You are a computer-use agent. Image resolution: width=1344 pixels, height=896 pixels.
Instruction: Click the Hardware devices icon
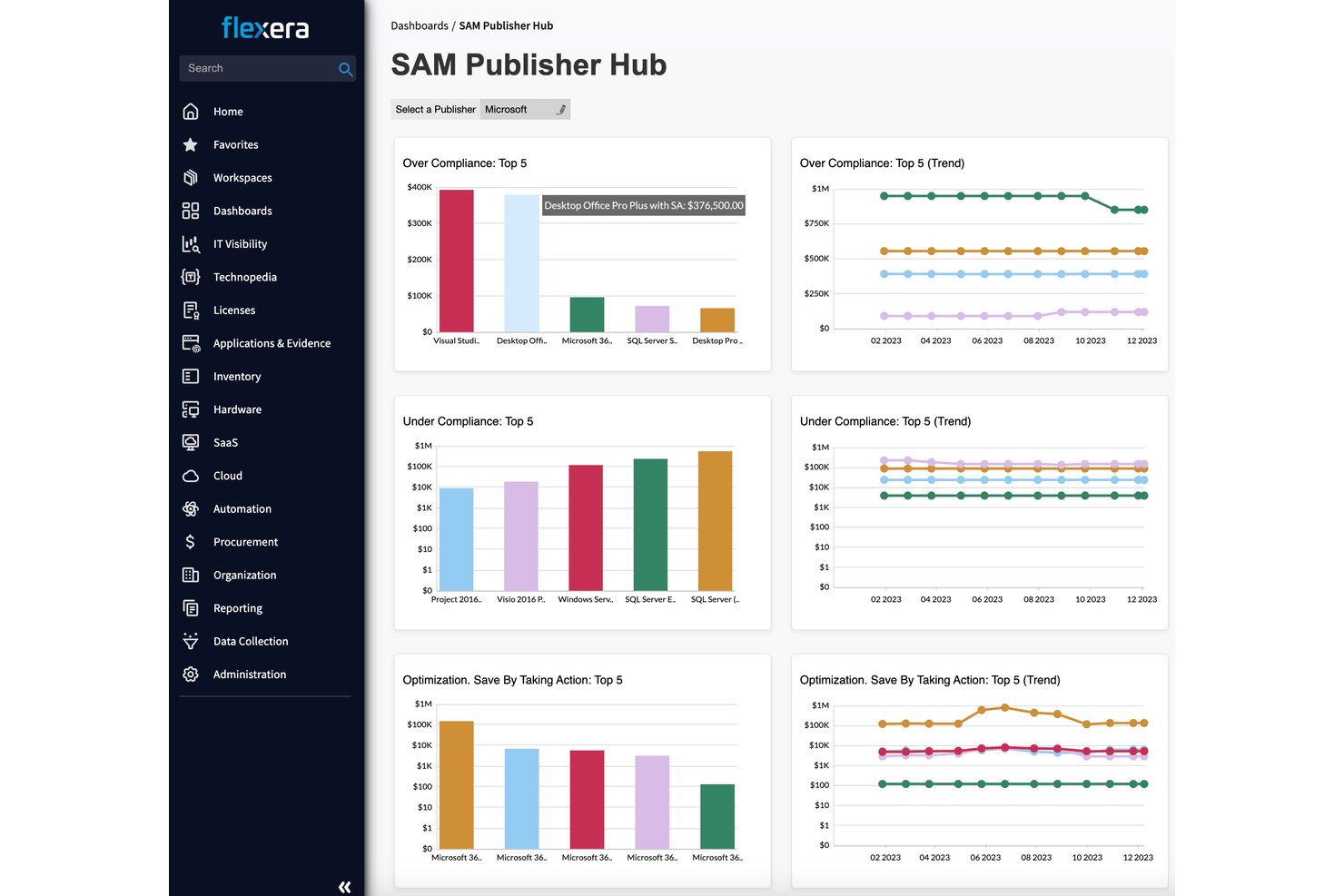click(191, 409)
